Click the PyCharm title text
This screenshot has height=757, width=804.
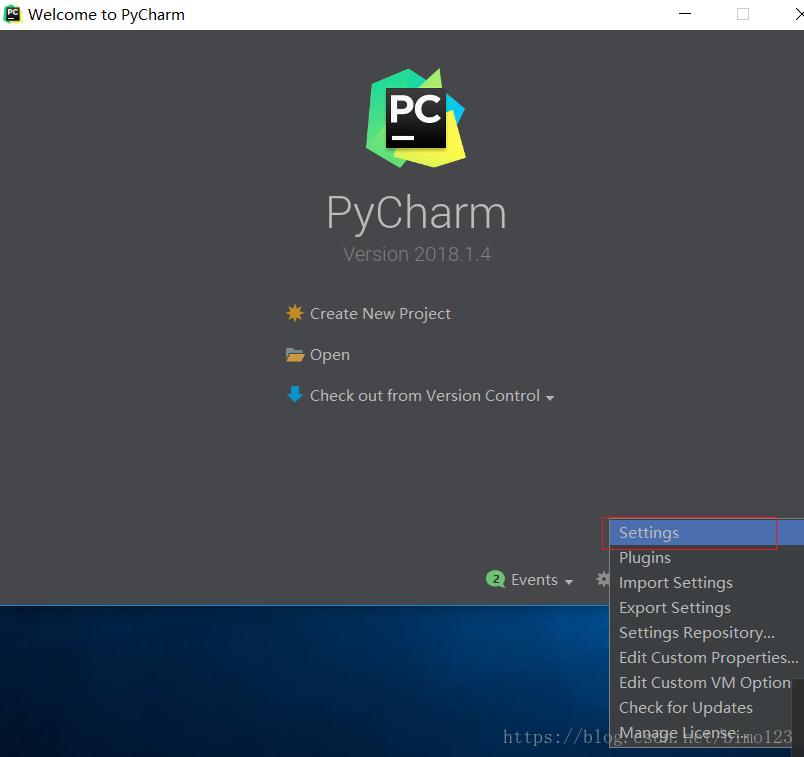(x=416, y=213)
